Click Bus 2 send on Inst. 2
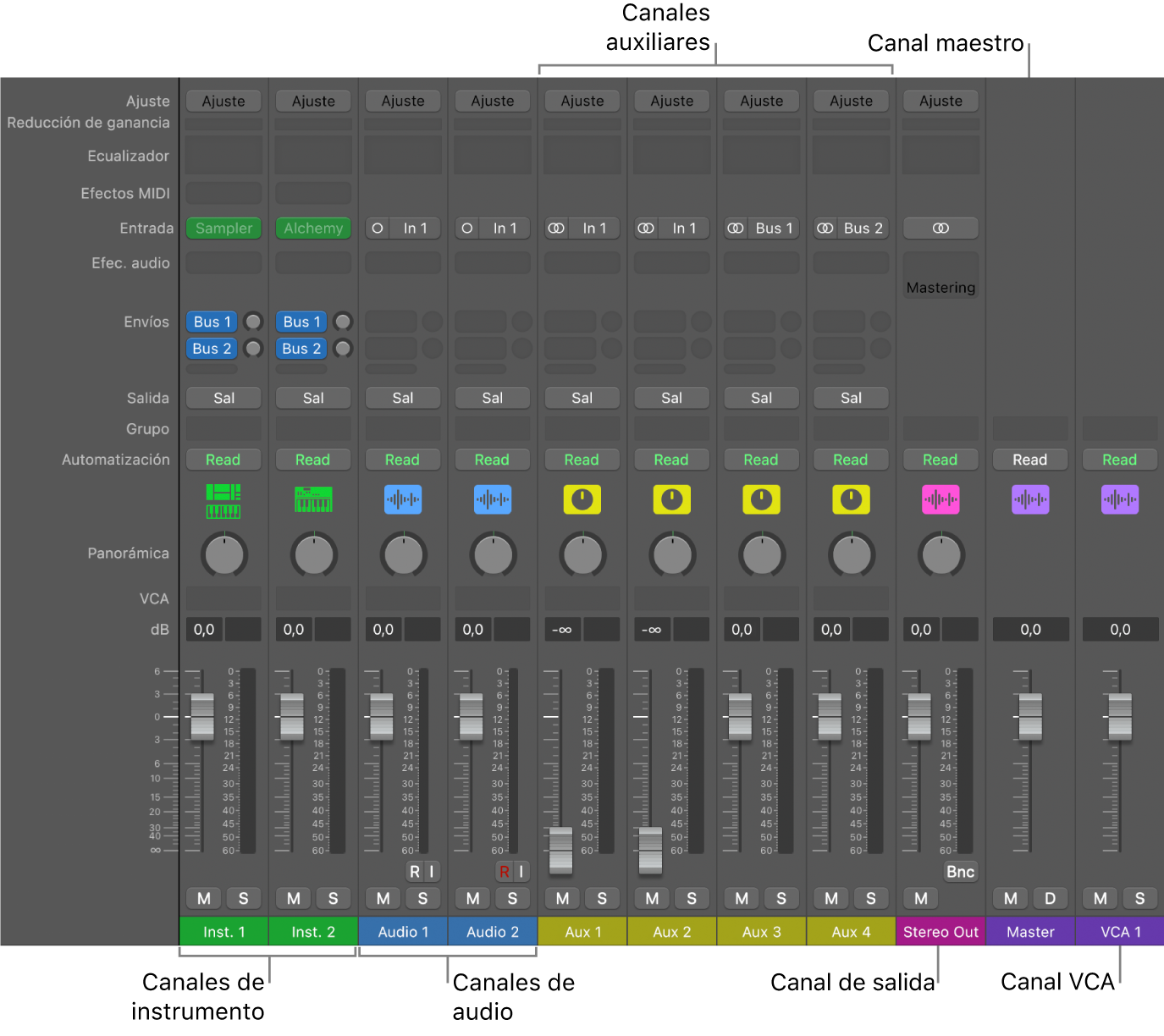The image size is (1164, 1036). tap(301, 349)
